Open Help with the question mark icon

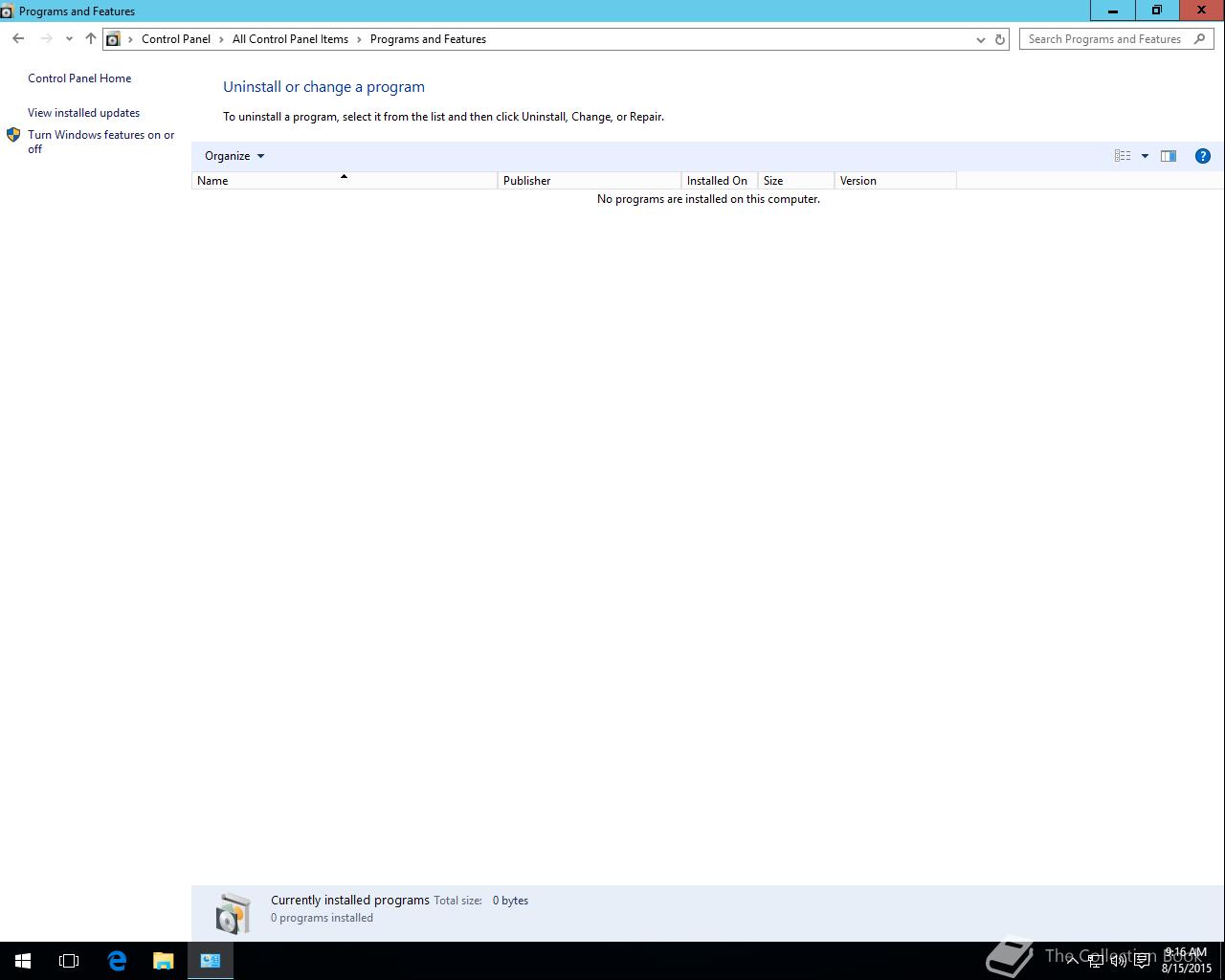1203,156
